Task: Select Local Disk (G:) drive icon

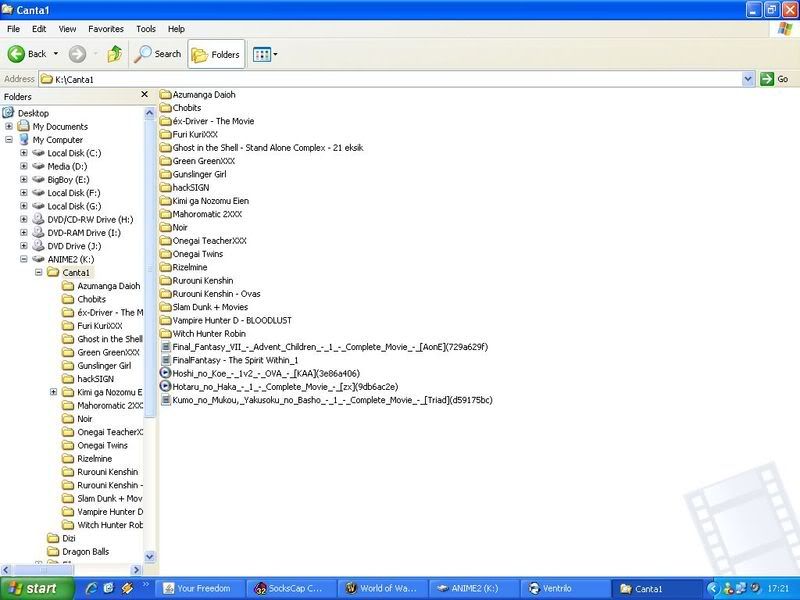Action: (x=38, y=206)
